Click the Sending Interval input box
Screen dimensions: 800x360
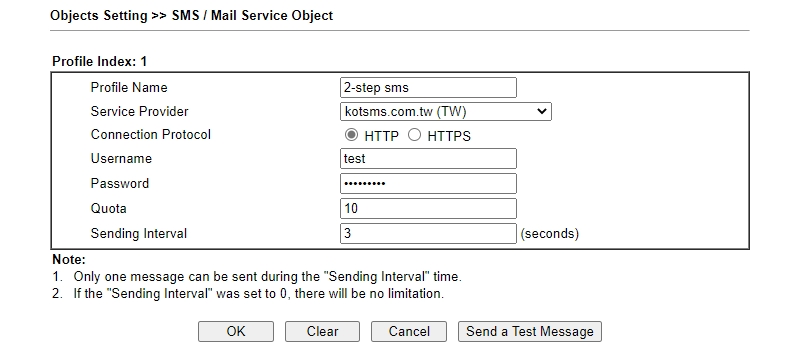(428, 234)
